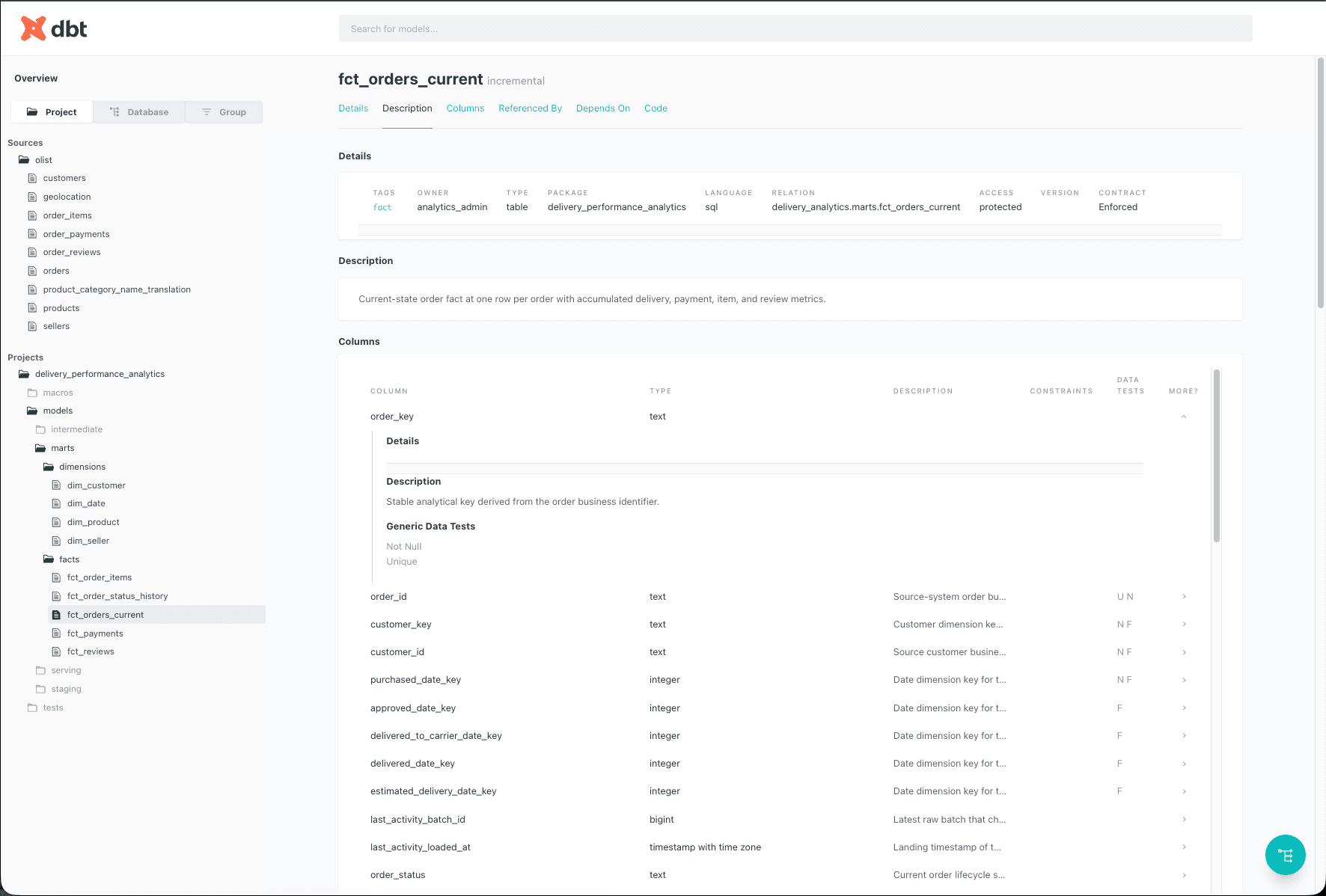Select the Project view
This screenshot has height=896, width=1326.
coord(51,111)
